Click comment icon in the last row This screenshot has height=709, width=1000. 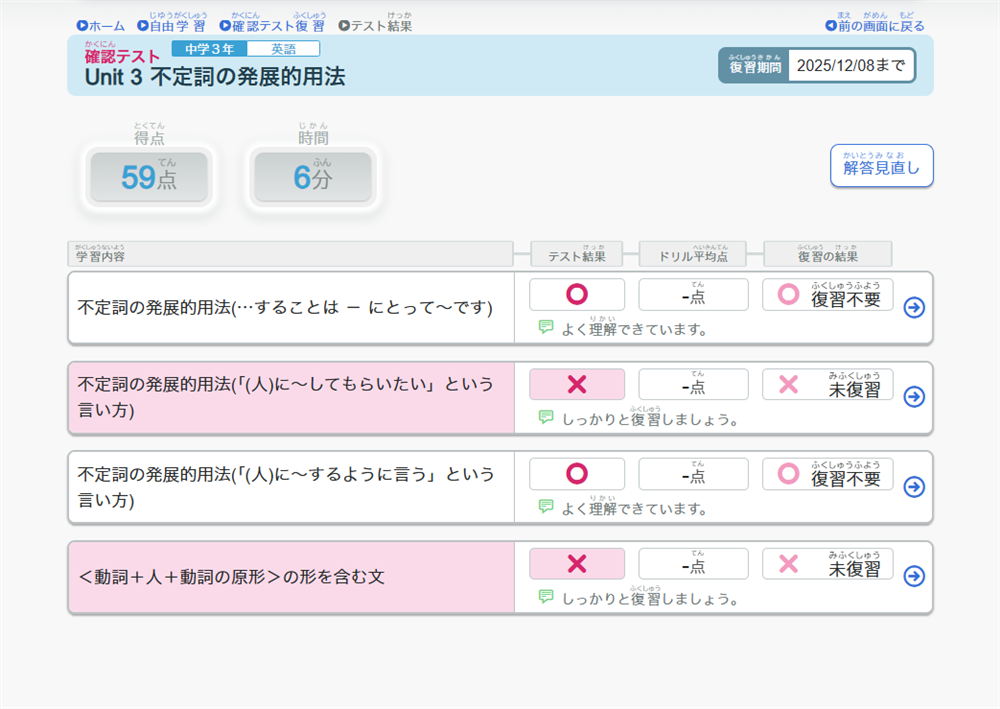click(x=545, y=597)
